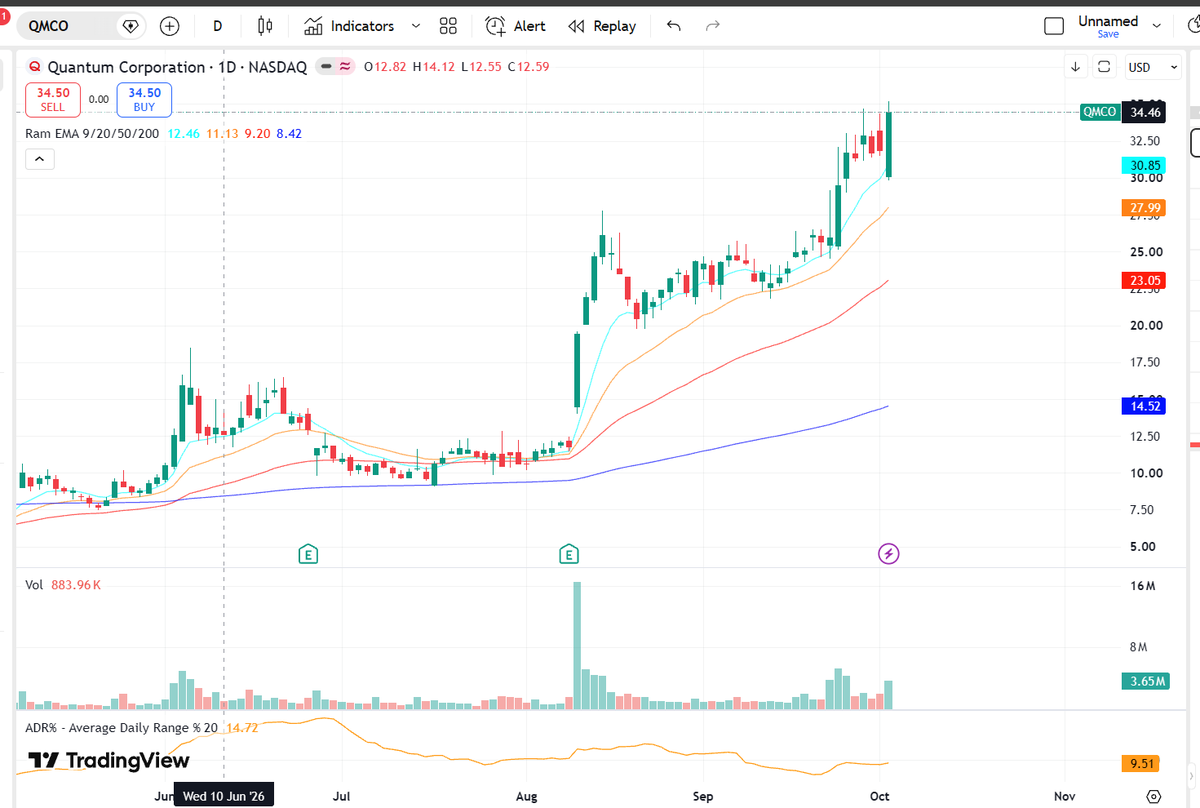1200x808 pixels.
Task: Click the July earnings E marker
Action: (308, 553)
